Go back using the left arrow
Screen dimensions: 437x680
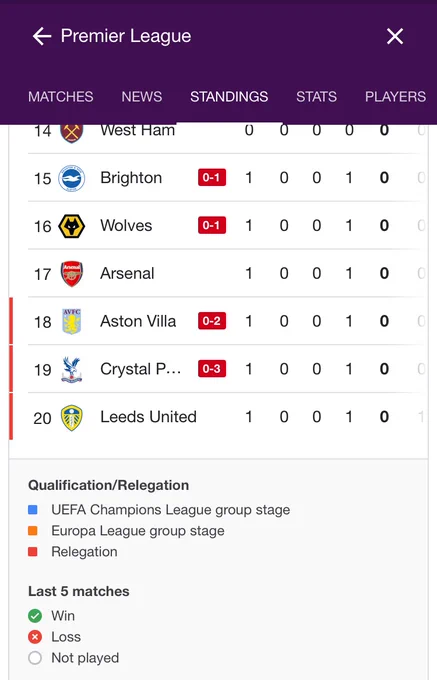(42, 36)
